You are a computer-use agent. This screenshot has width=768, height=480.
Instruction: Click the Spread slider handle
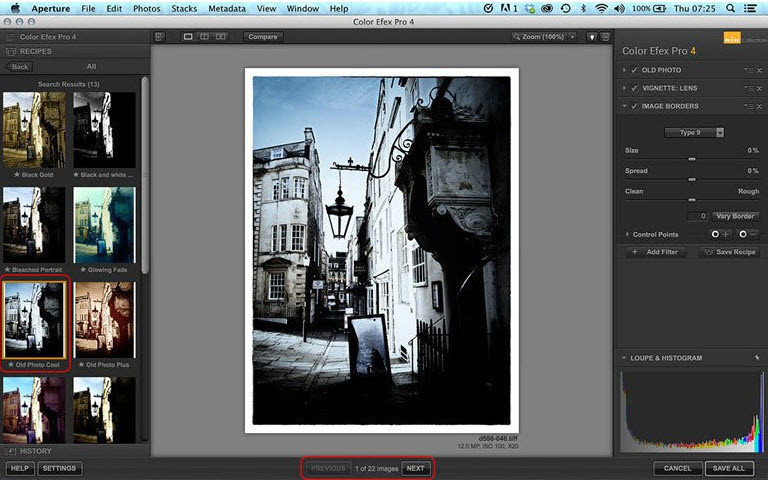point(691,178)
